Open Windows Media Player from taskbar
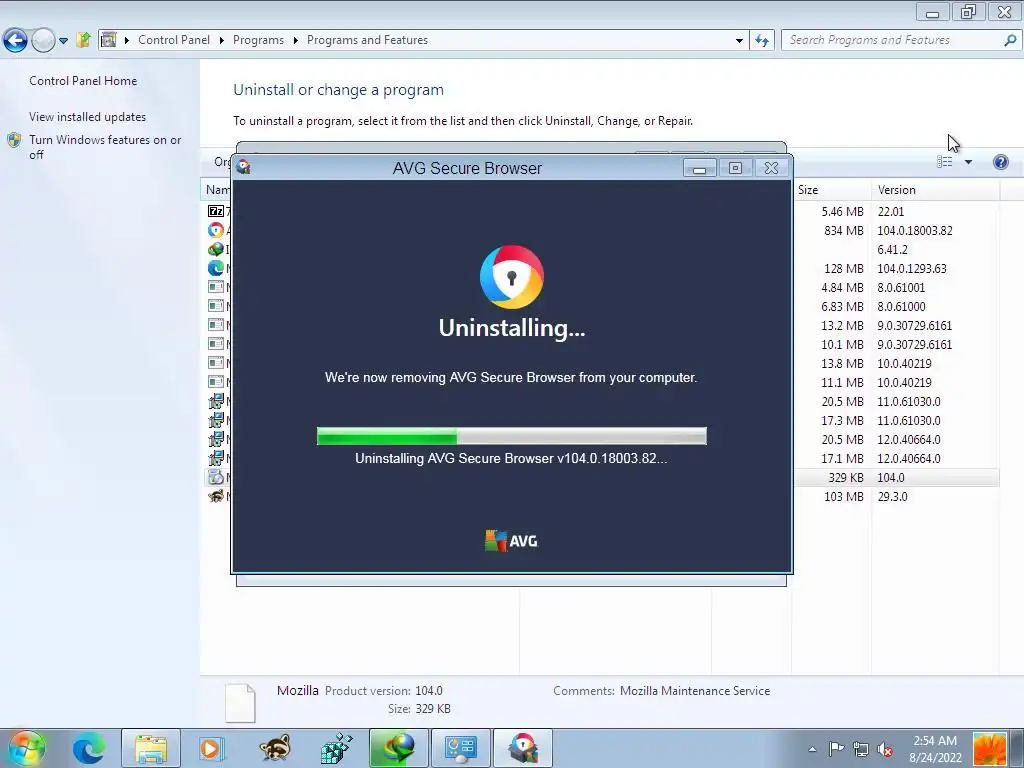Viewport: 1024px width, 768px height. click(x=211, y=748)
